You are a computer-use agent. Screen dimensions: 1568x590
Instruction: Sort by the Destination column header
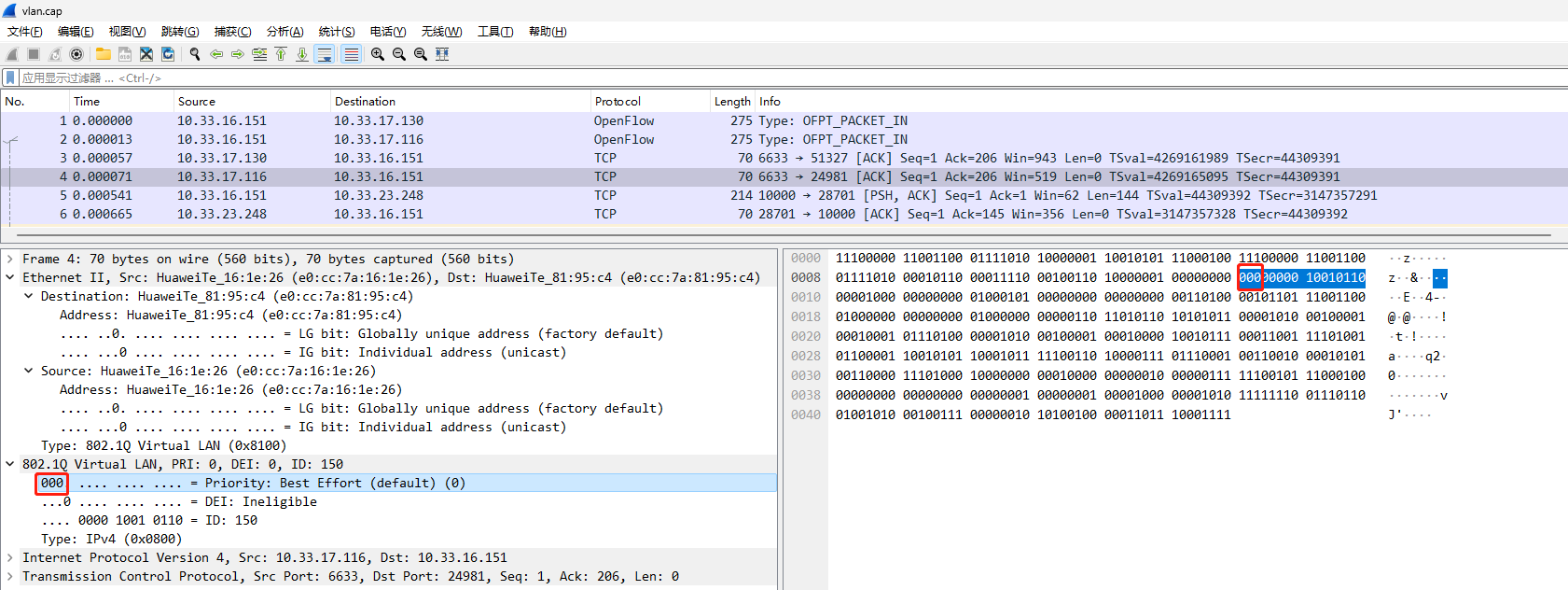click(x=461, y=101)
